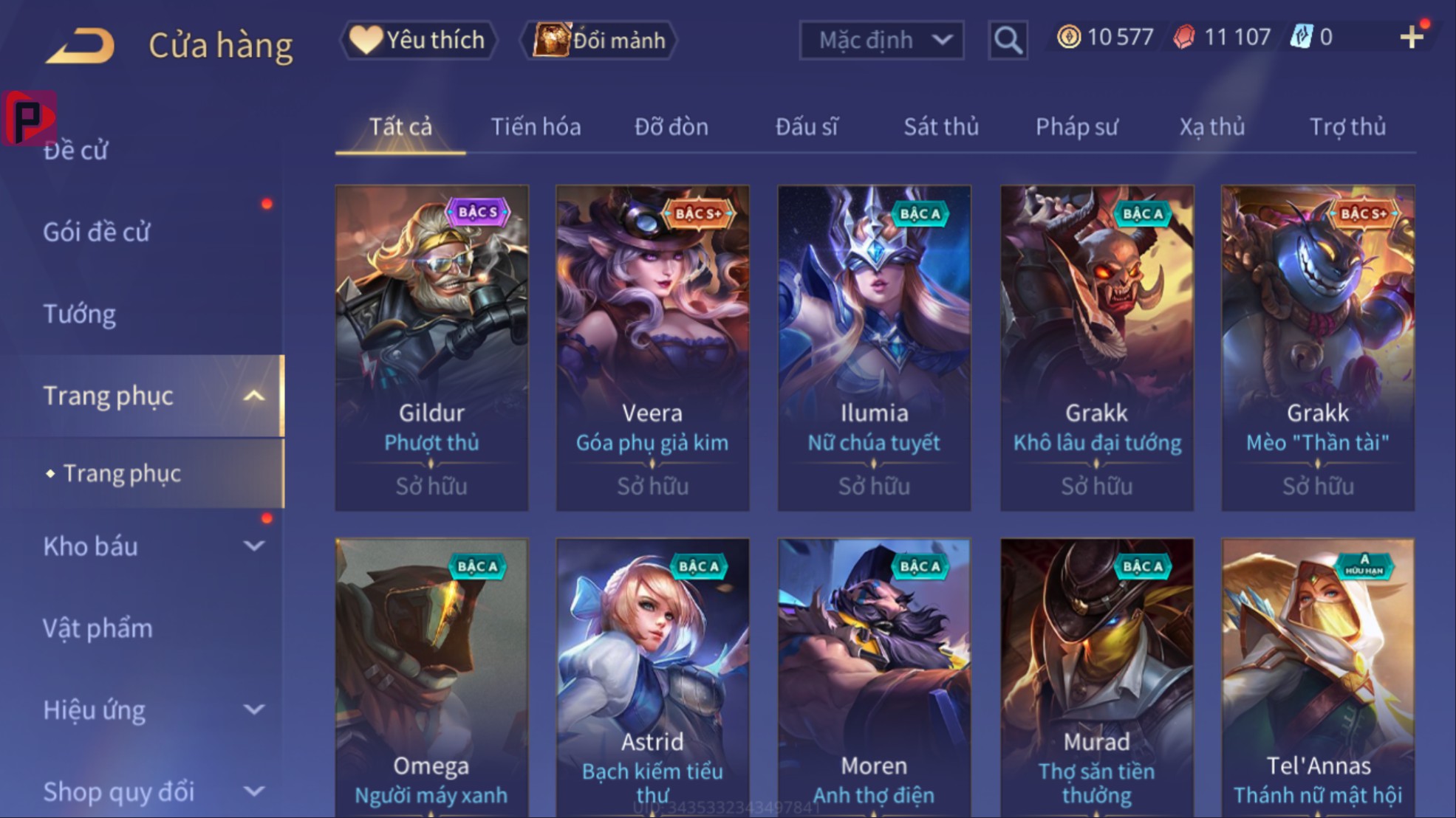This screenshot has height=818, width=1456.
Task: Collapse the Trang phục sidebar section
Action: 253,396
